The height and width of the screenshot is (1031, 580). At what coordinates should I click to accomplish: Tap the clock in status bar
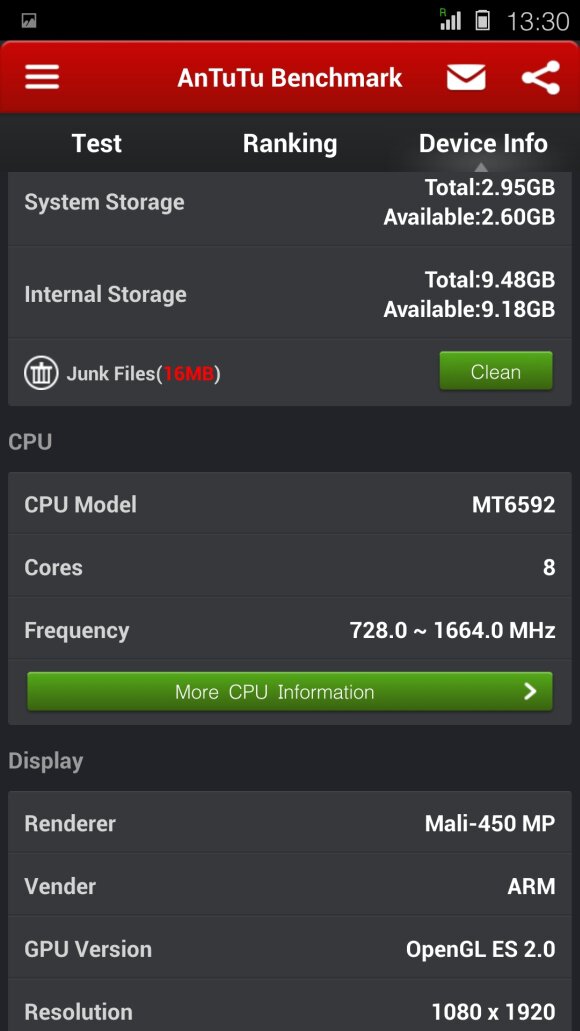pyautogui.click(x=537, y=22)
